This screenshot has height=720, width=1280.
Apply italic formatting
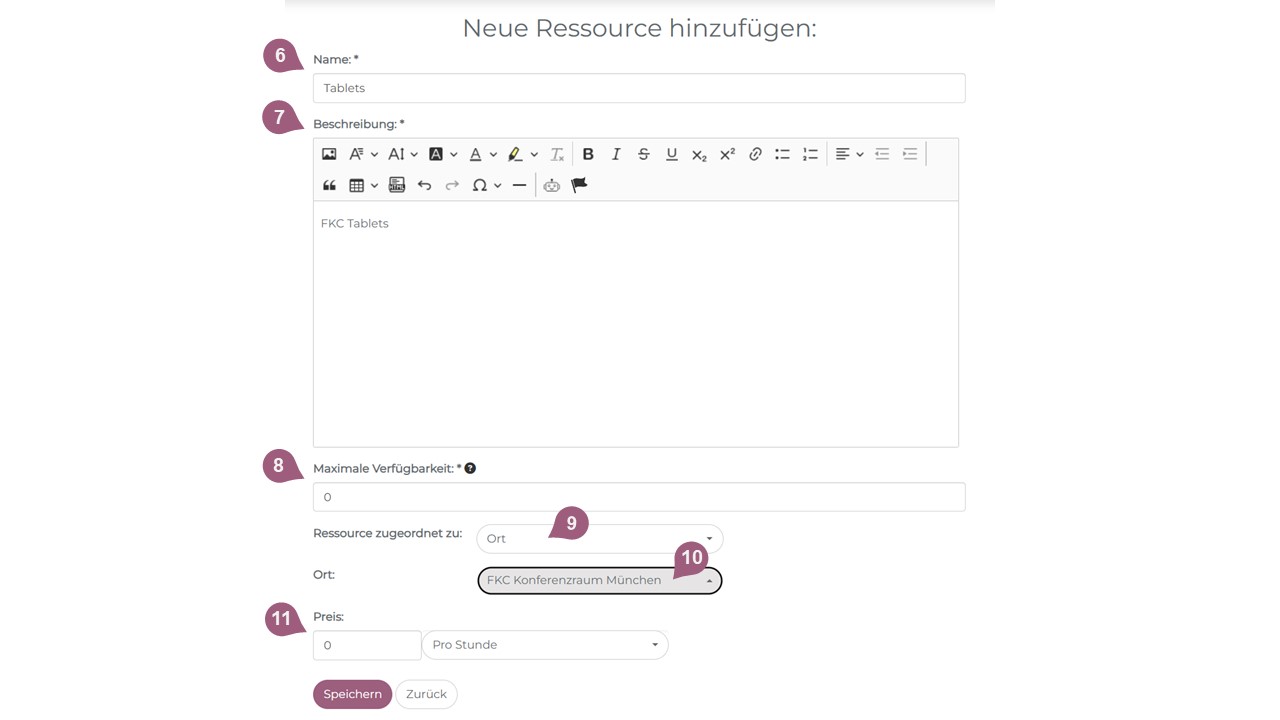[x=616, y=154]
